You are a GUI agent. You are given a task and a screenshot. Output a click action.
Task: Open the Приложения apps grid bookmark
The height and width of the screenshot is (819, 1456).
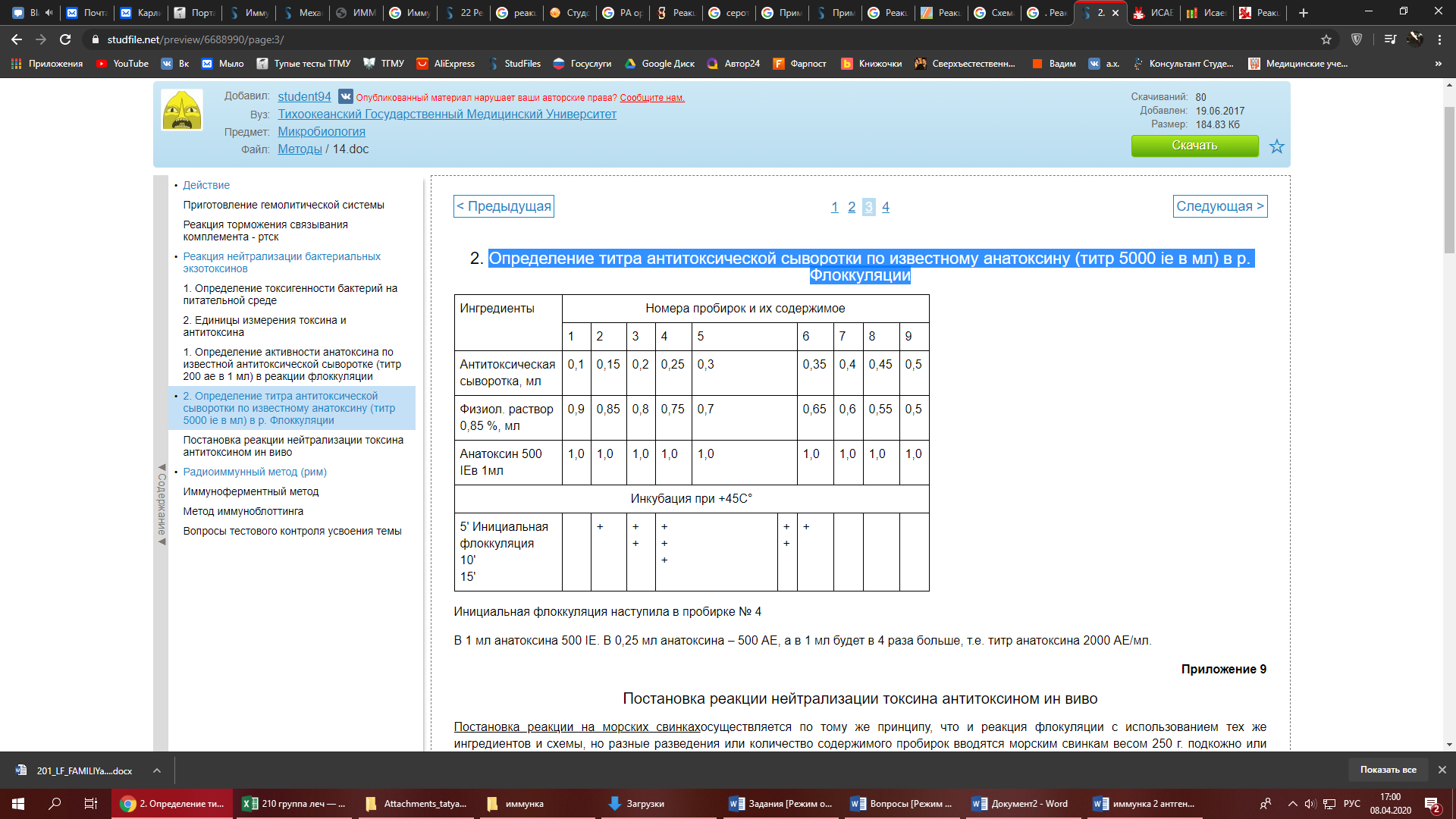pyautogui.click(x=47, y=64)
